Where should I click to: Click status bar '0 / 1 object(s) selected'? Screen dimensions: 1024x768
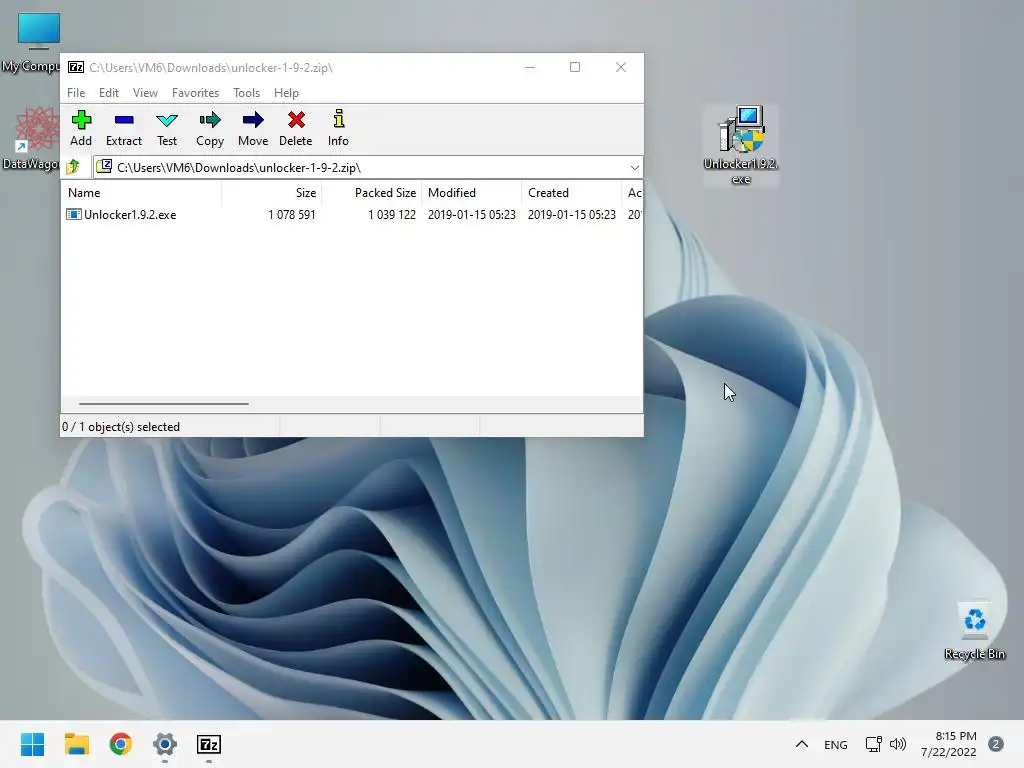pyautogui.click(x=121, y=426)
